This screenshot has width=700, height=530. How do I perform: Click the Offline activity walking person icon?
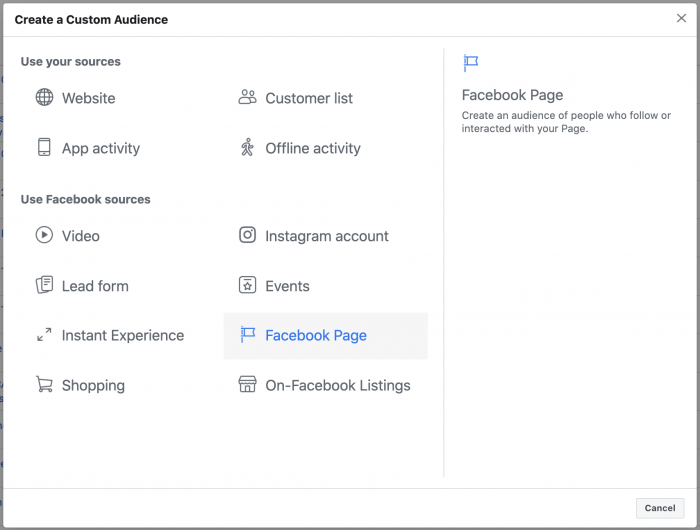[x=247, y=147]
